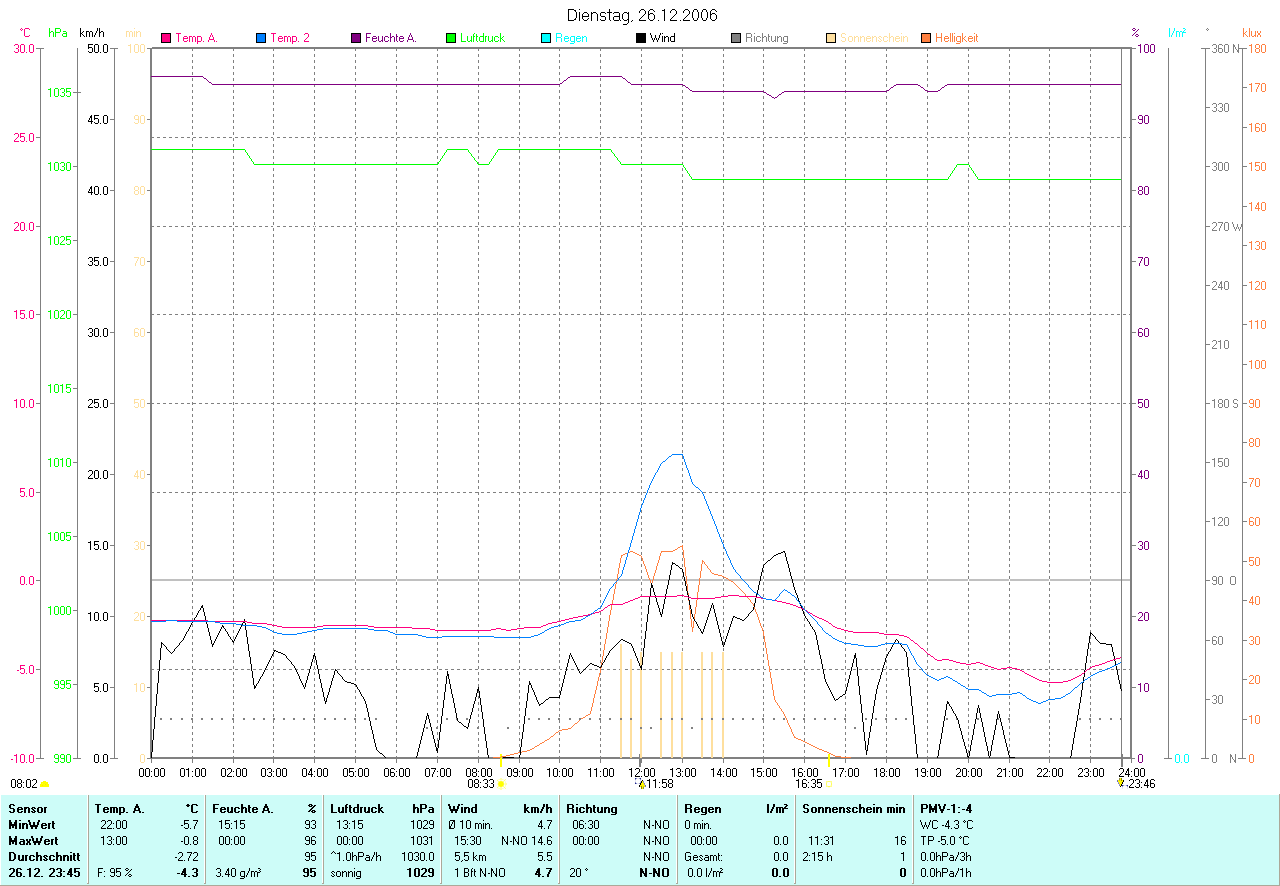
Task: Click the purple Feuchte A. legend swatch
Action: pos(356,38)
